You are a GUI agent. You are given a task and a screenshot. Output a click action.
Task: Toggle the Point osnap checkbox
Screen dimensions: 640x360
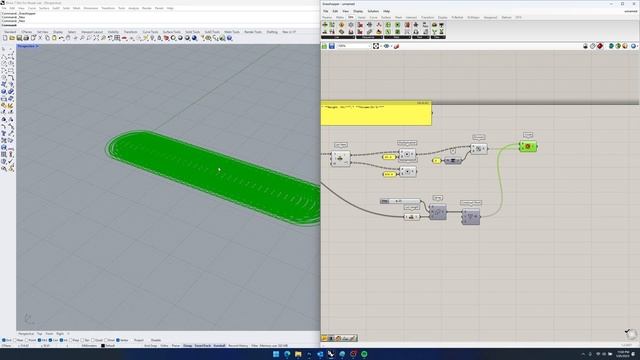(28, 340)
